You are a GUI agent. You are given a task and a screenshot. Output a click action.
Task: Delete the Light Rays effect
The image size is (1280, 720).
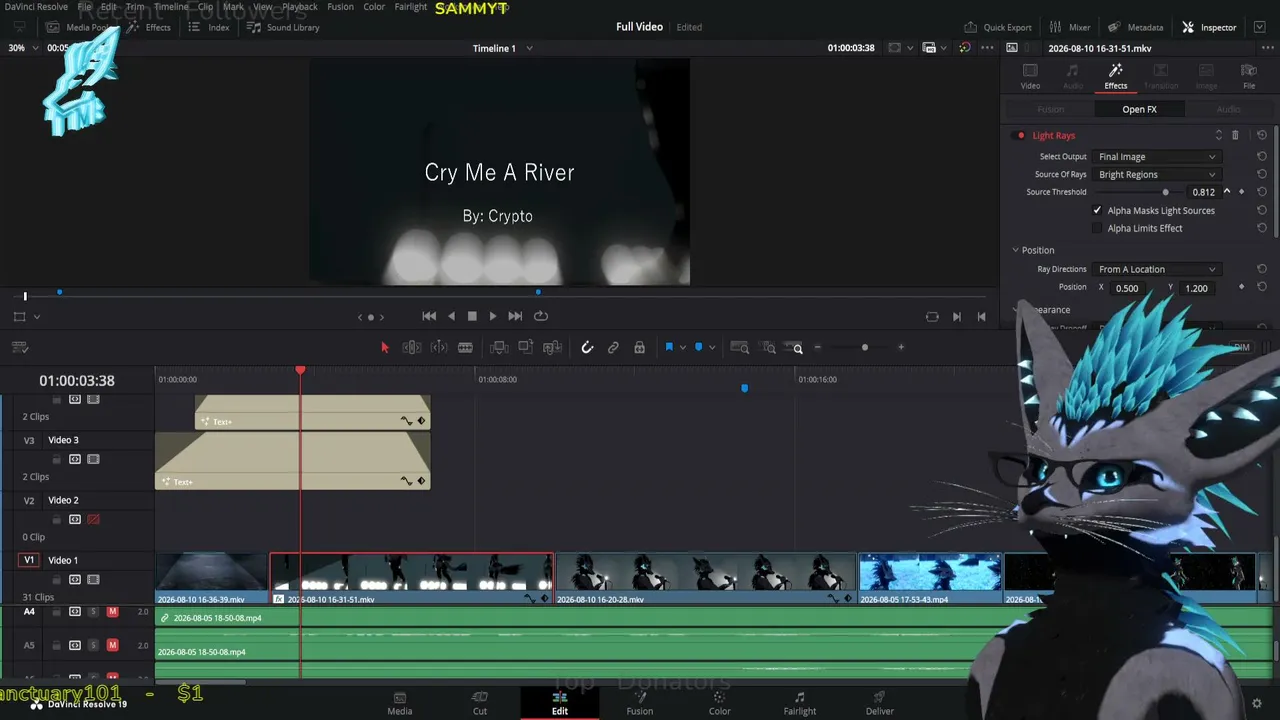click(x=1235, y=135)
